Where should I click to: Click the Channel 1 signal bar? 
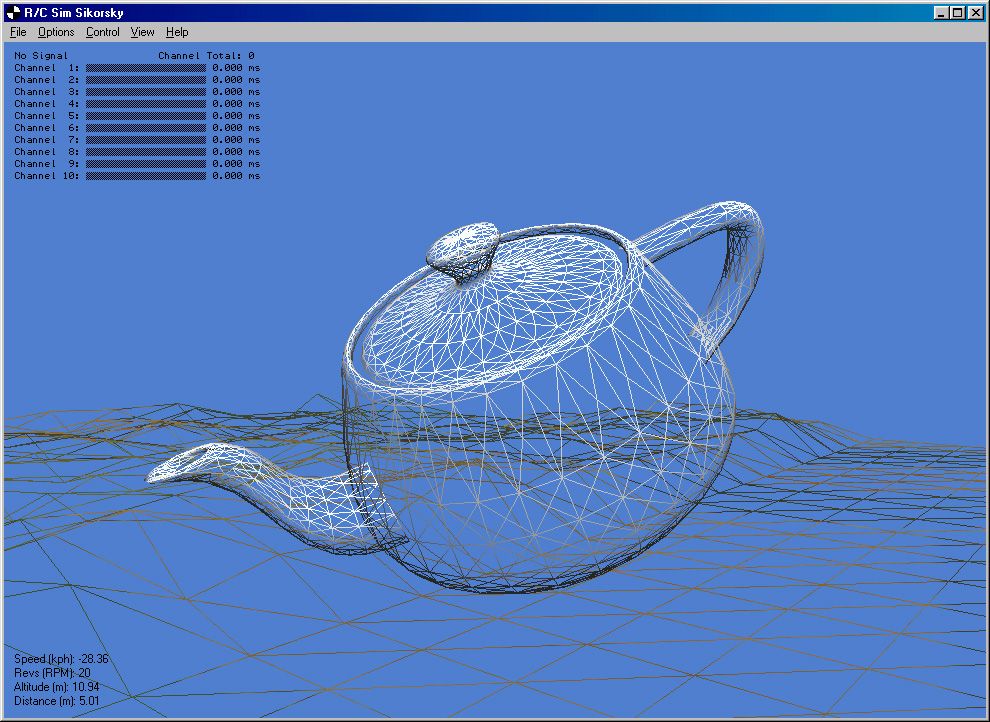point(145,67)
